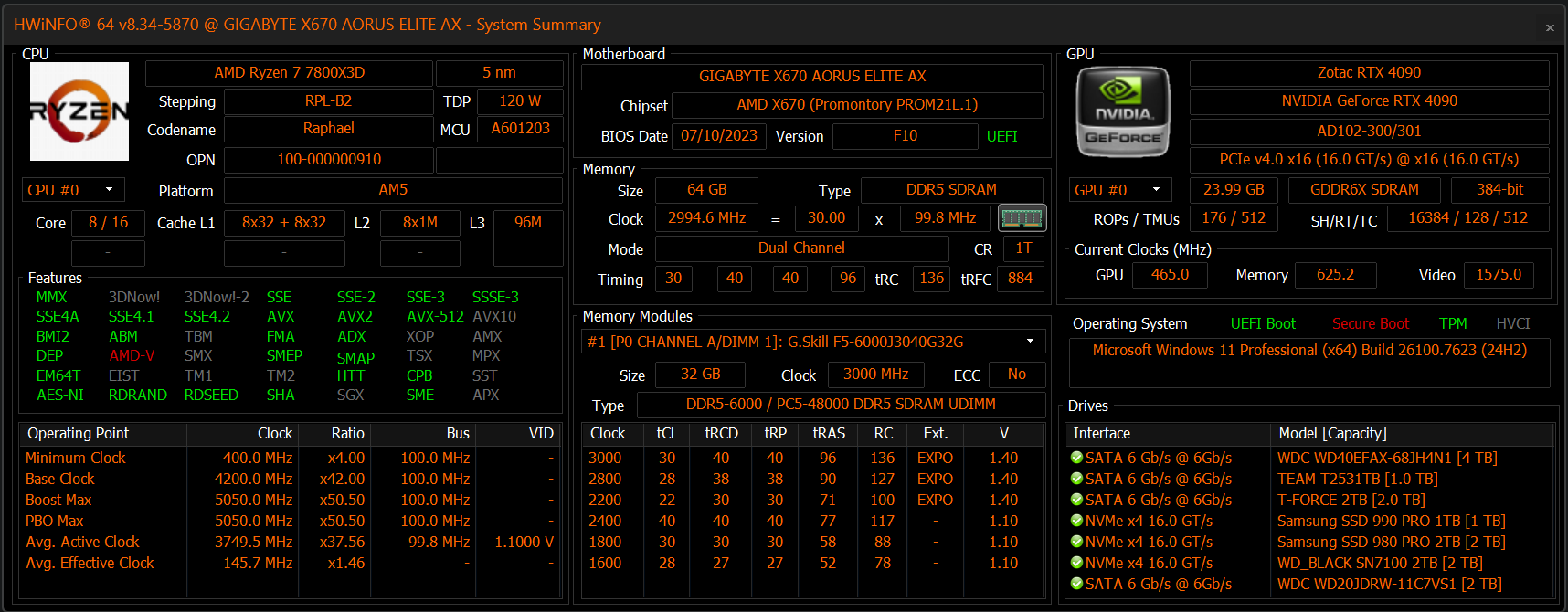1568x612 pixels.
Task: Click the UEFI Boot indicator
Action: point(1263,323)
